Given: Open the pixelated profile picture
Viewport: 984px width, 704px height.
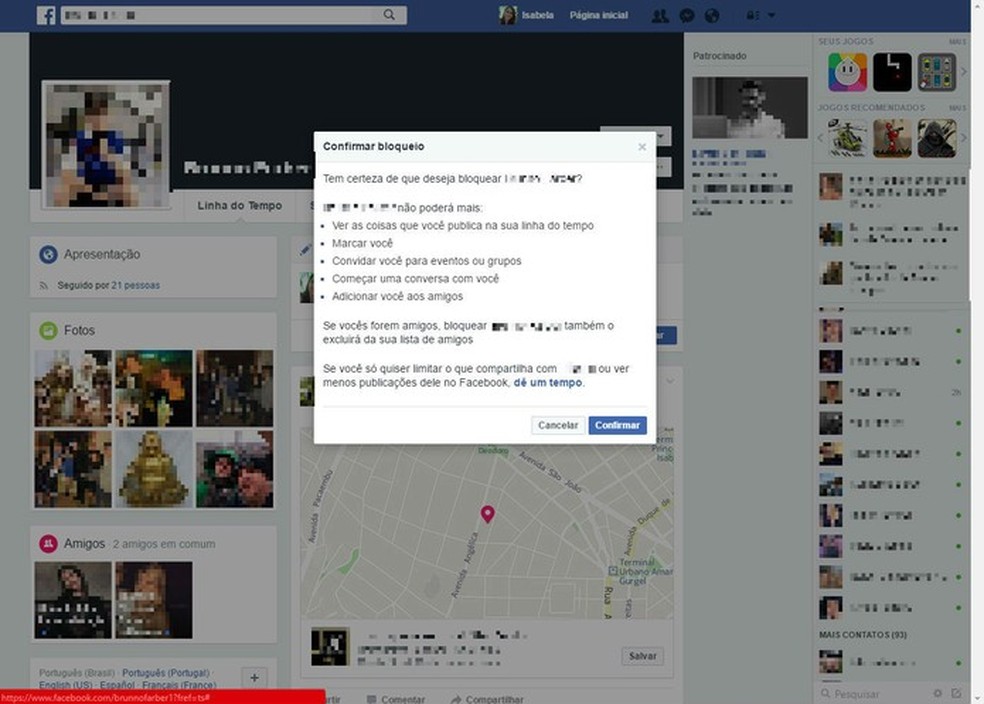Looking at the screenshot, I should tap(105, 144).
